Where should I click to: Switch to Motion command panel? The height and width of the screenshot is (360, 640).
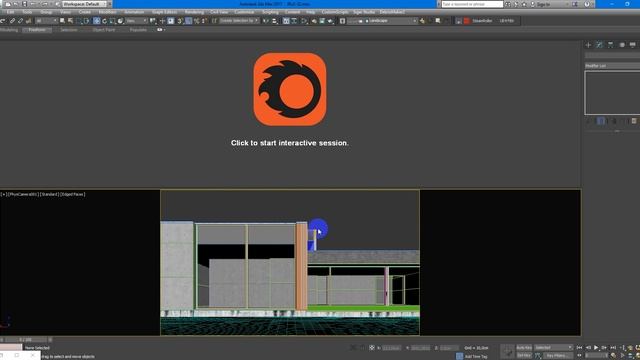pos(622,44)
